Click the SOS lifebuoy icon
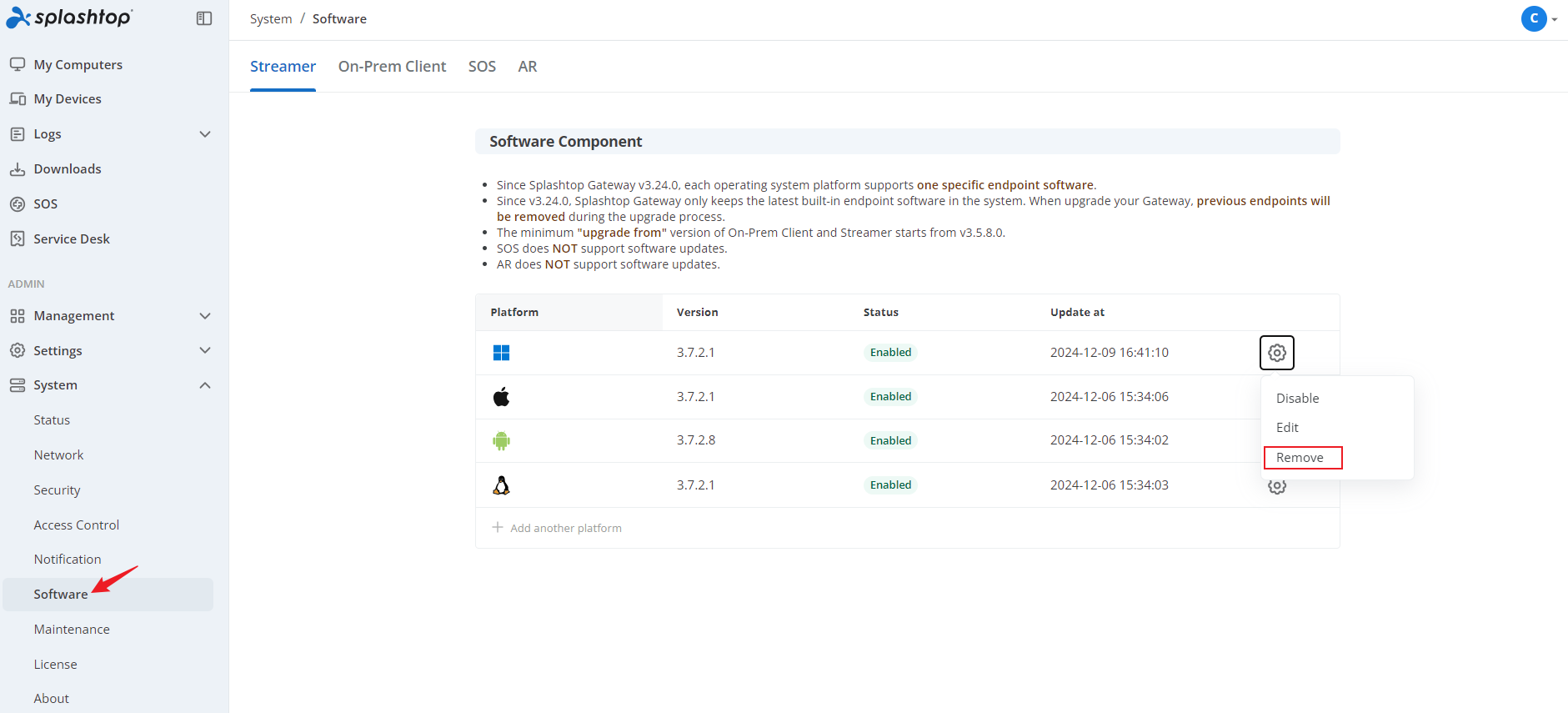The height and width of the screenshot is (713, 1568). pyautogui.click(x=18, y=203)
